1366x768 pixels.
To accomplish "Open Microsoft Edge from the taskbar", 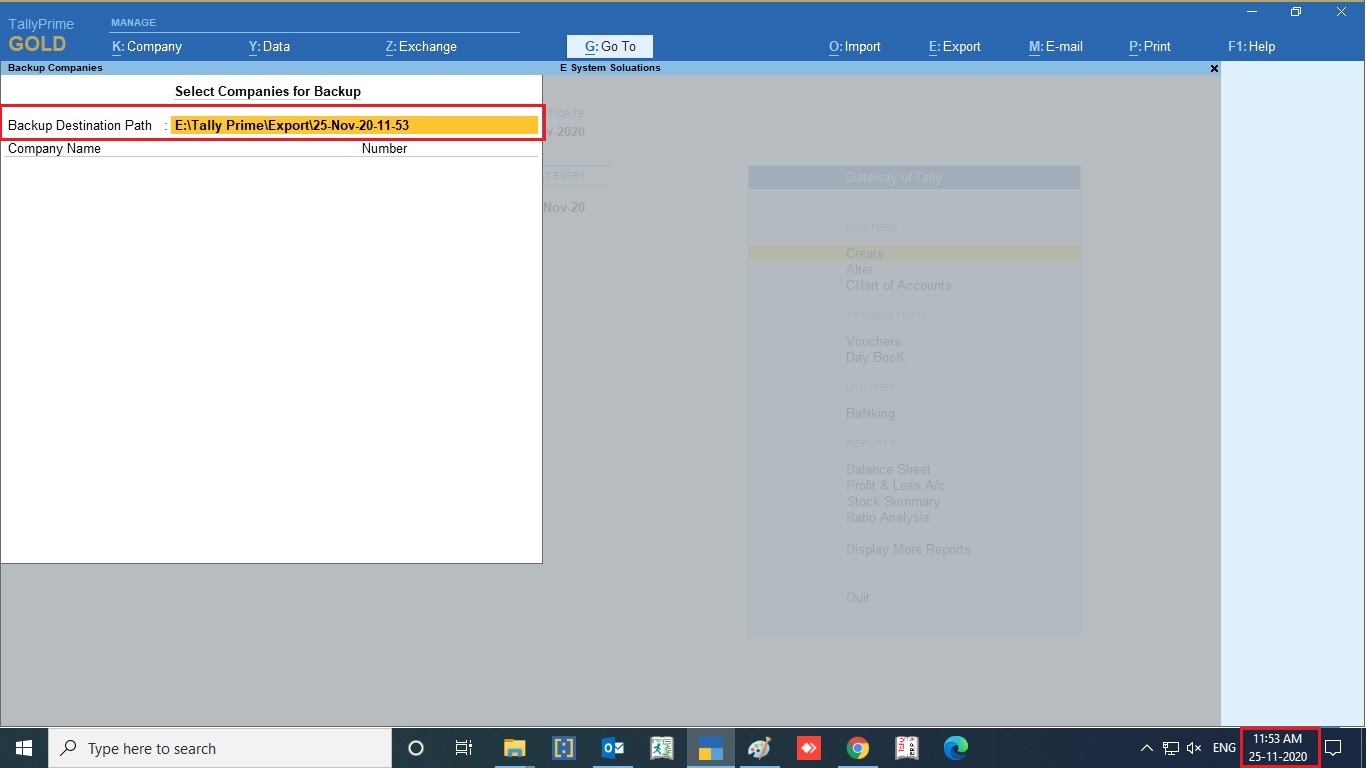I will 955,748.
